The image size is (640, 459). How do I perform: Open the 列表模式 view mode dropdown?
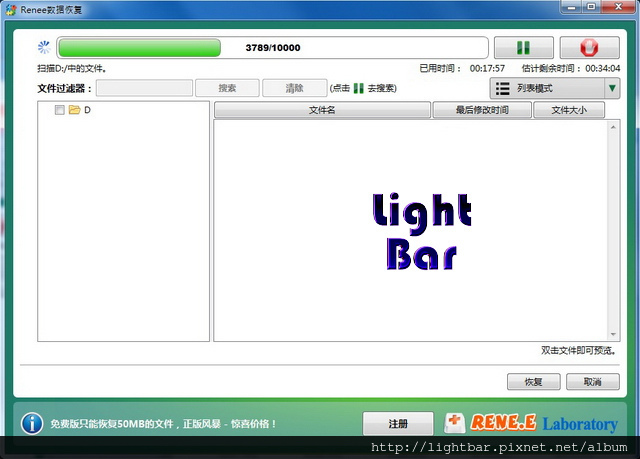point(555,89)
